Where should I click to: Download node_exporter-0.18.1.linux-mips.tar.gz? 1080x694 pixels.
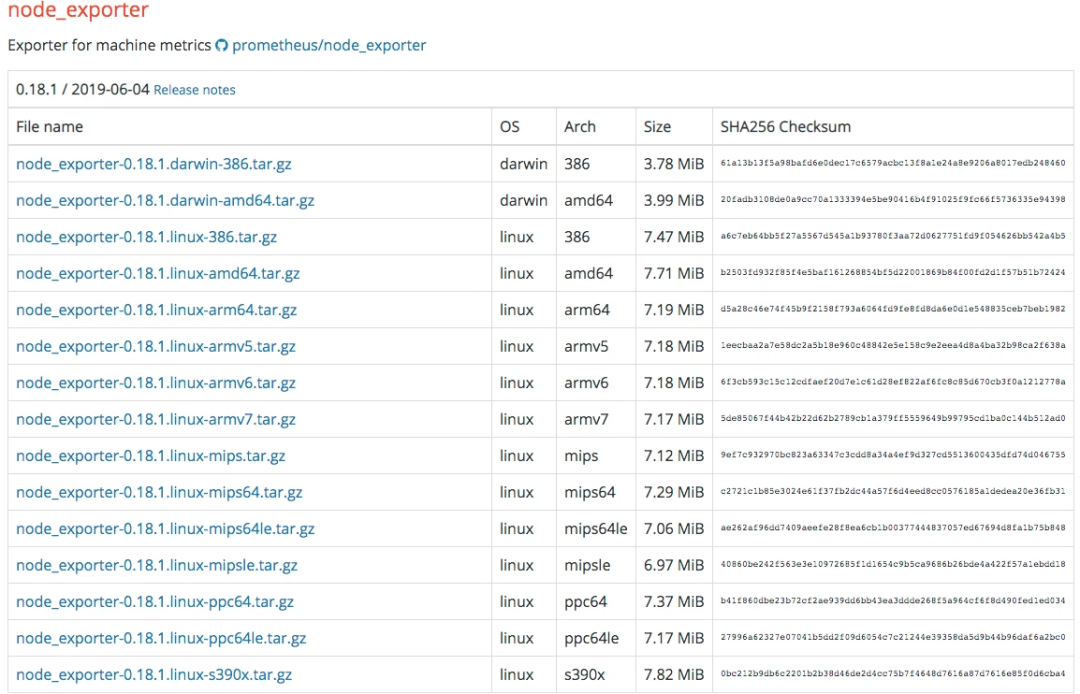(151, 456)
